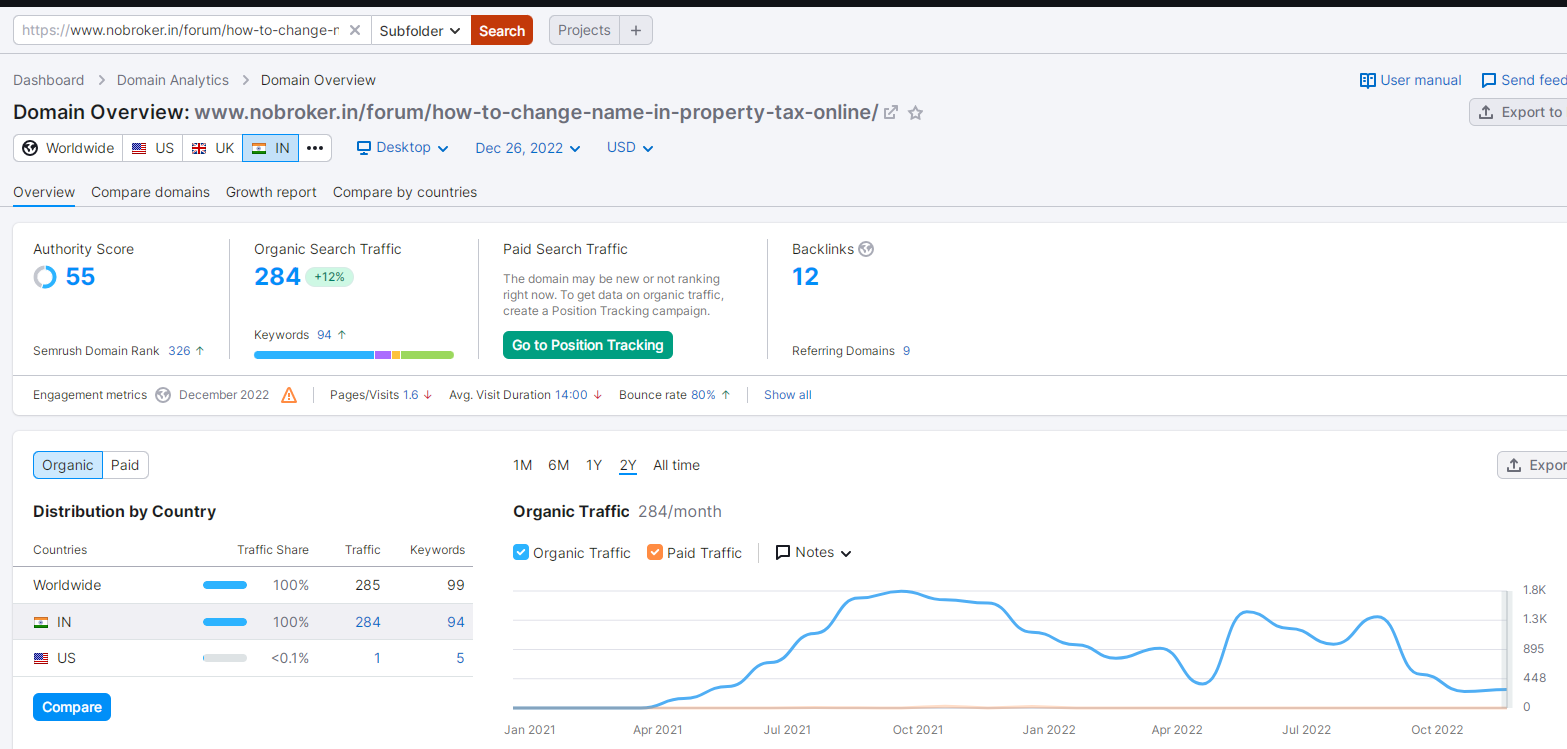Click India flag in distribution table

point(41,622)
